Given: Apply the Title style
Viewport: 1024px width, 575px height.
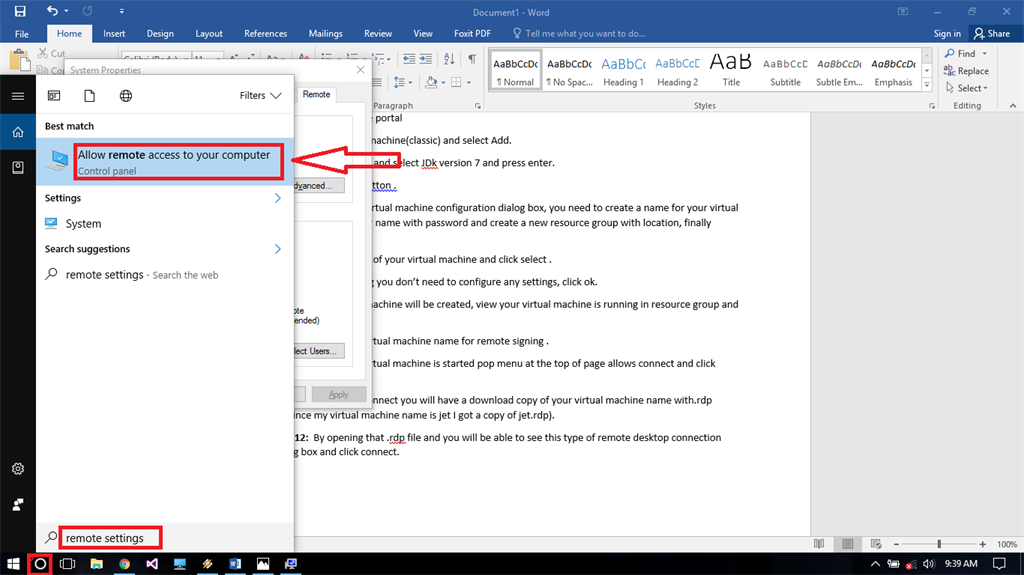Looking at the screenshot, I should (x=731, y=70).
